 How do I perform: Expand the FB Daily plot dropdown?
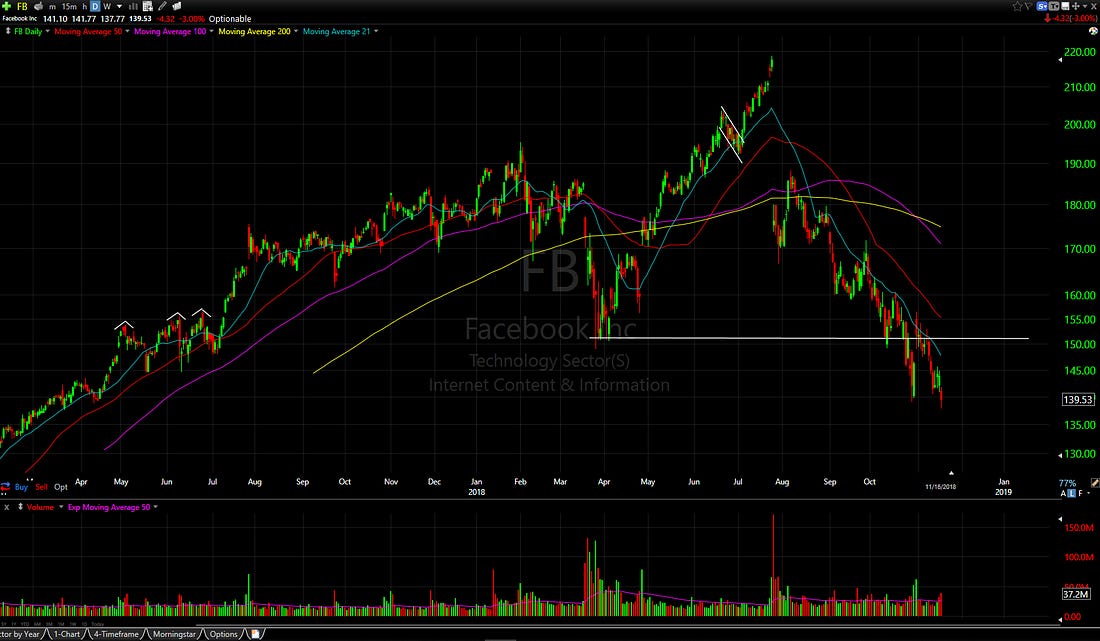coord(48,32)
